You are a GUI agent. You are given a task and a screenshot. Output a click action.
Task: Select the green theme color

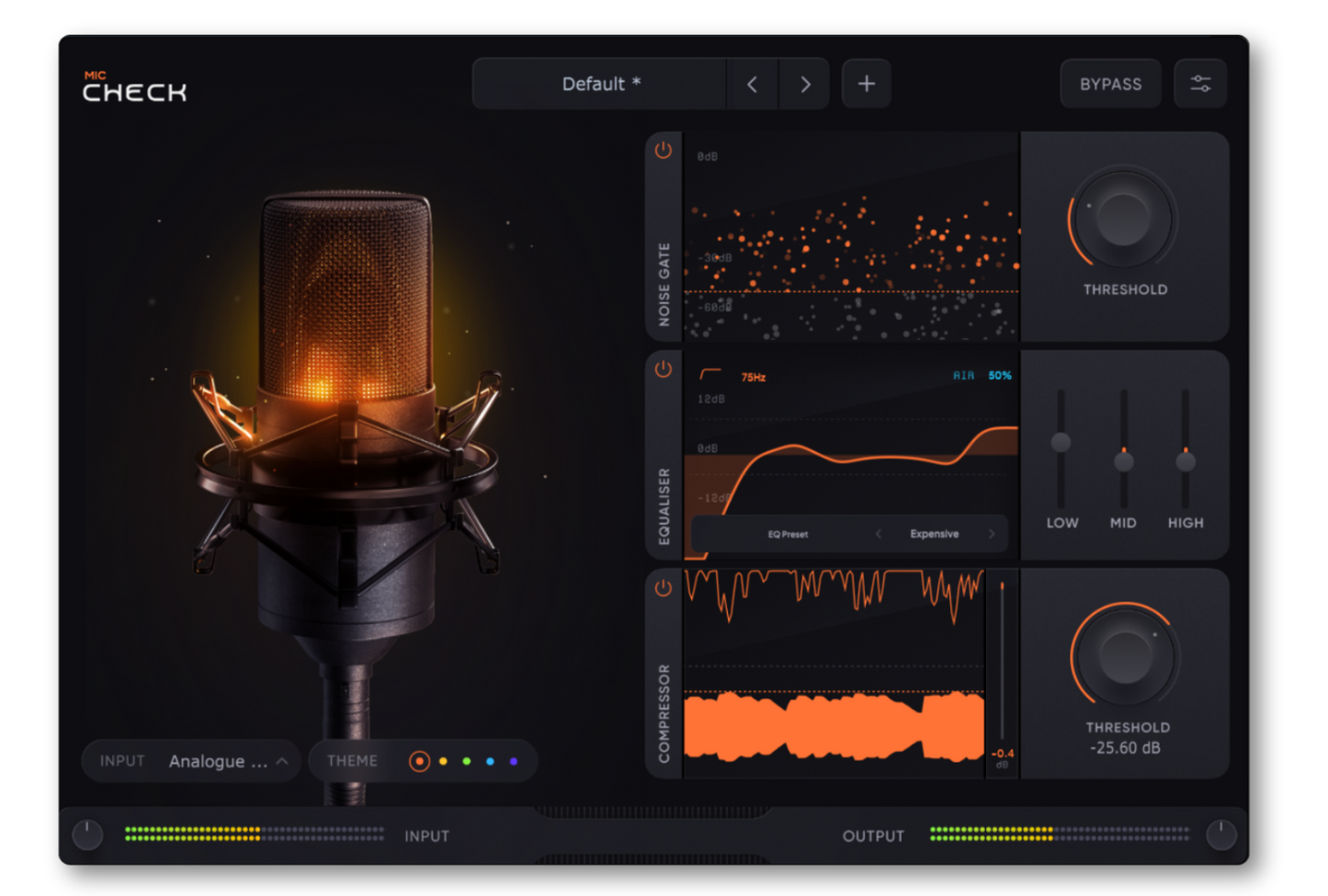pos(467,761)
